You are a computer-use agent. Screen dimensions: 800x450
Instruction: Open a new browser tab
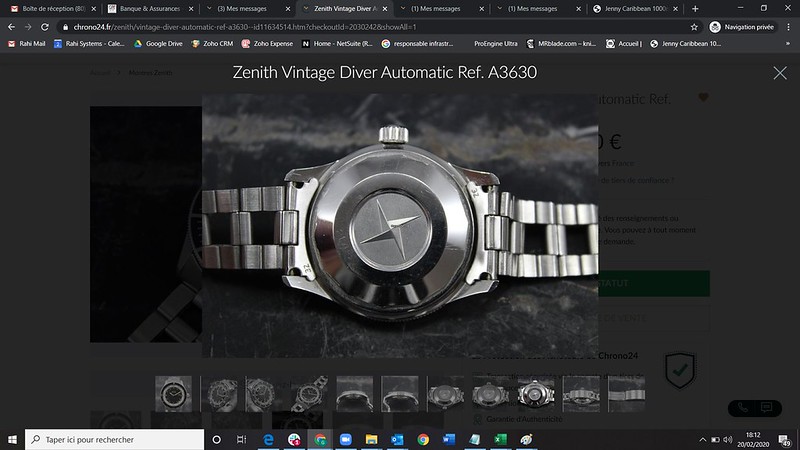pyautogui.click(x=695, y=9)
